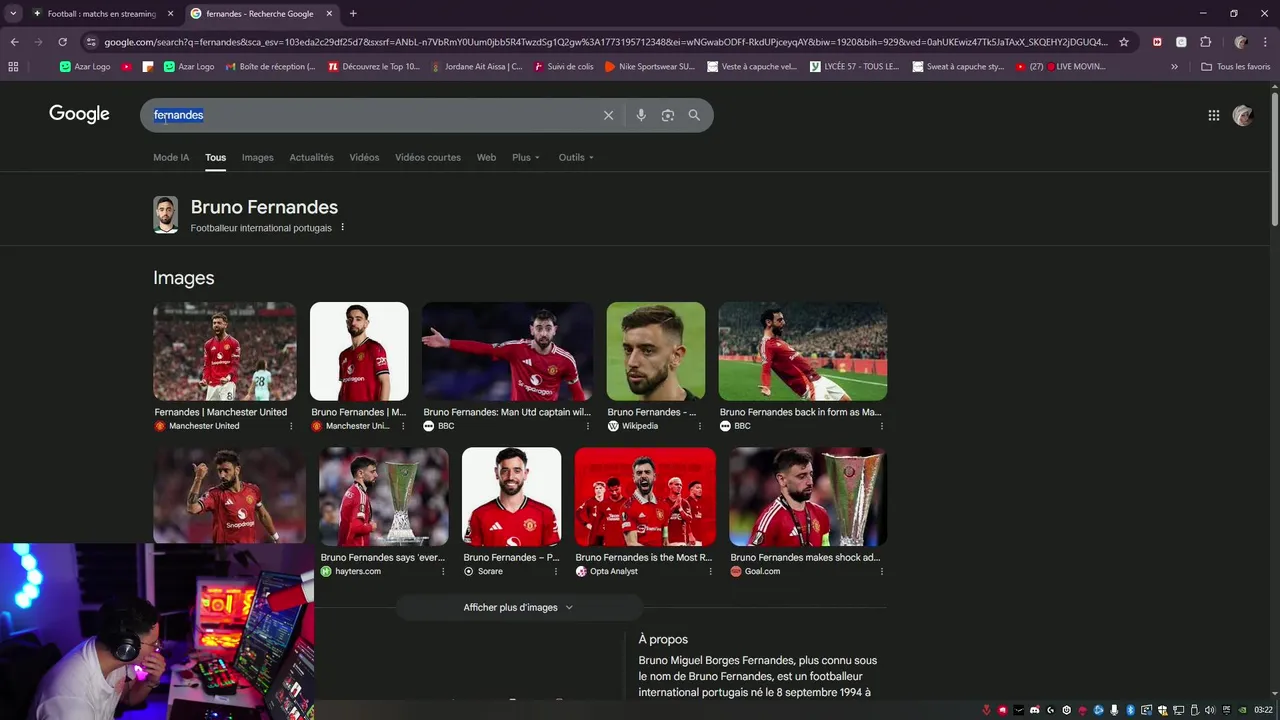Viewport: 1280px width, 720px height.
Task: Select the Actualités tab
Action: (x=311, y=157)
